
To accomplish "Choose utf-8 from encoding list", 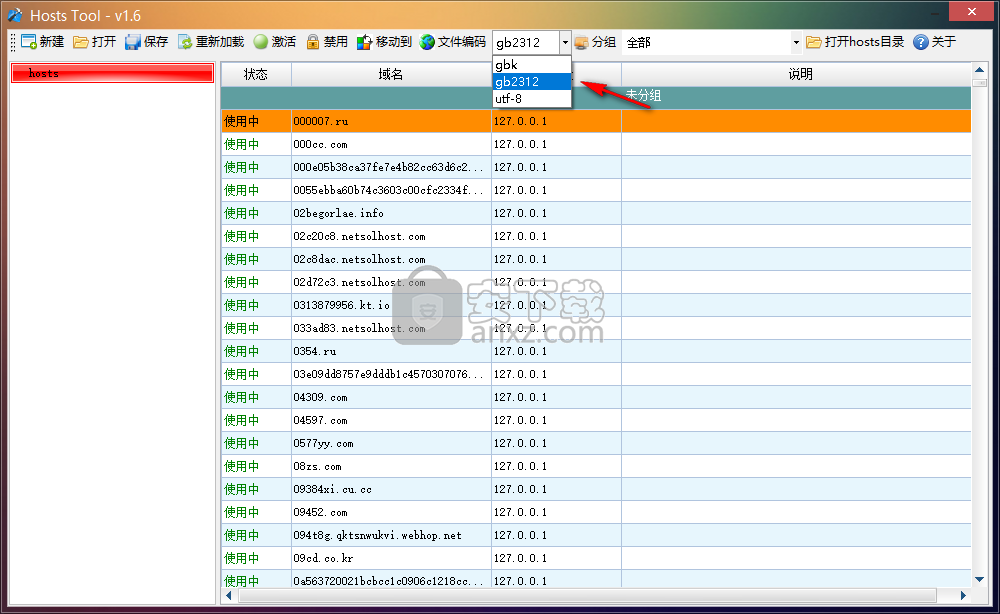I will coord(532,98).
